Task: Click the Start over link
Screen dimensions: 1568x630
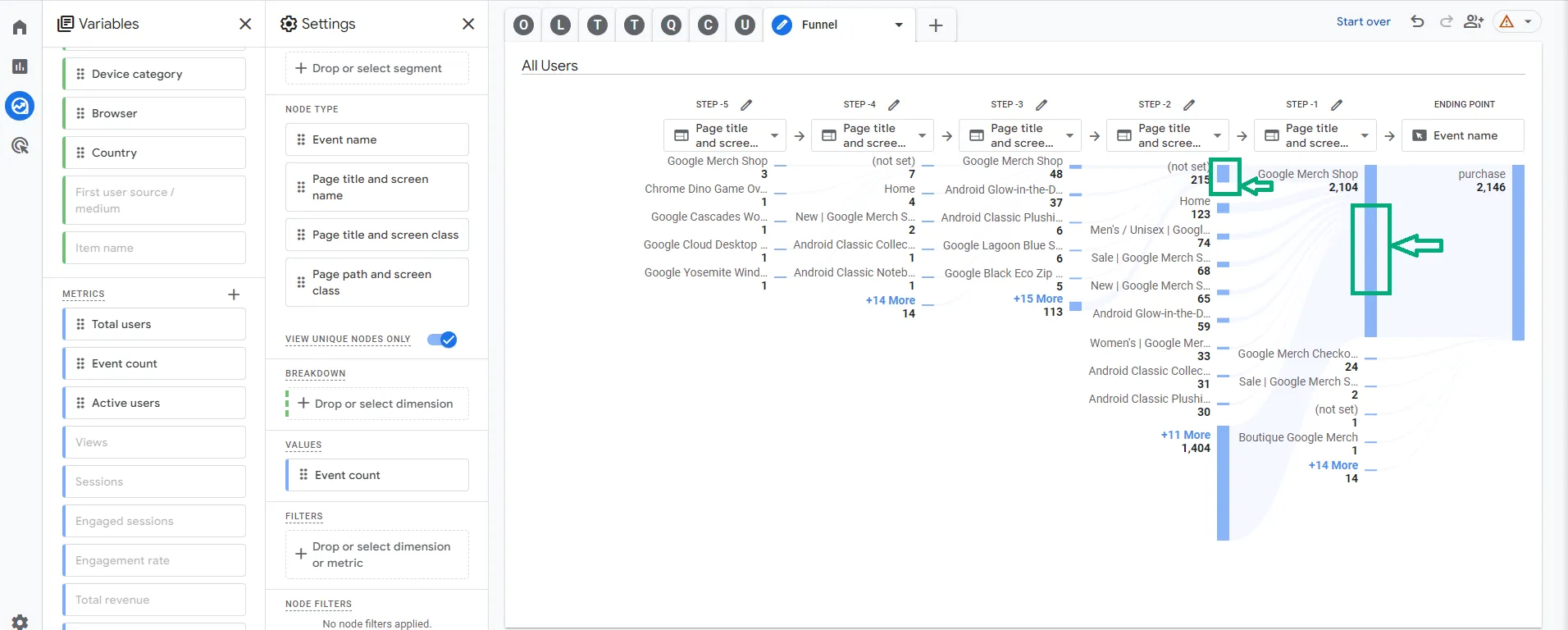Action: [1363, 22]
